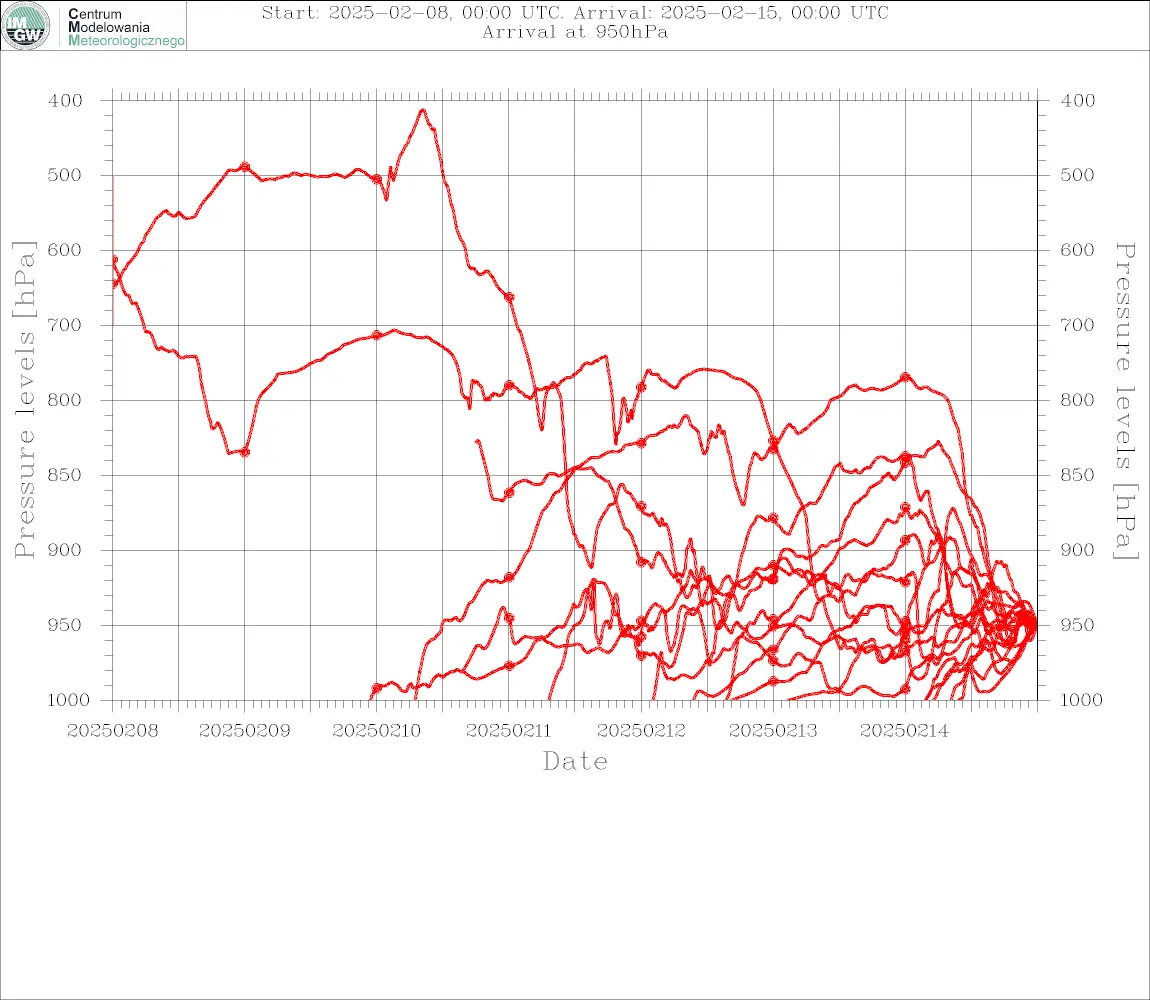Click the 20250209 date label
Screen dimensions: 1150x1000
point(244,731)
